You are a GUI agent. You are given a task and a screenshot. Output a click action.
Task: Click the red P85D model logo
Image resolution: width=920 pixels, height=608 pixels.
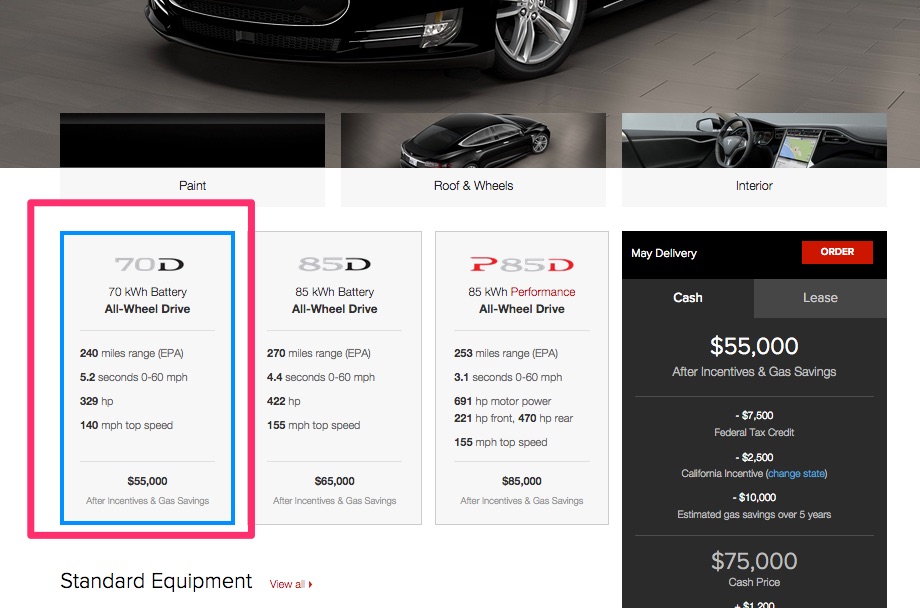522,265
